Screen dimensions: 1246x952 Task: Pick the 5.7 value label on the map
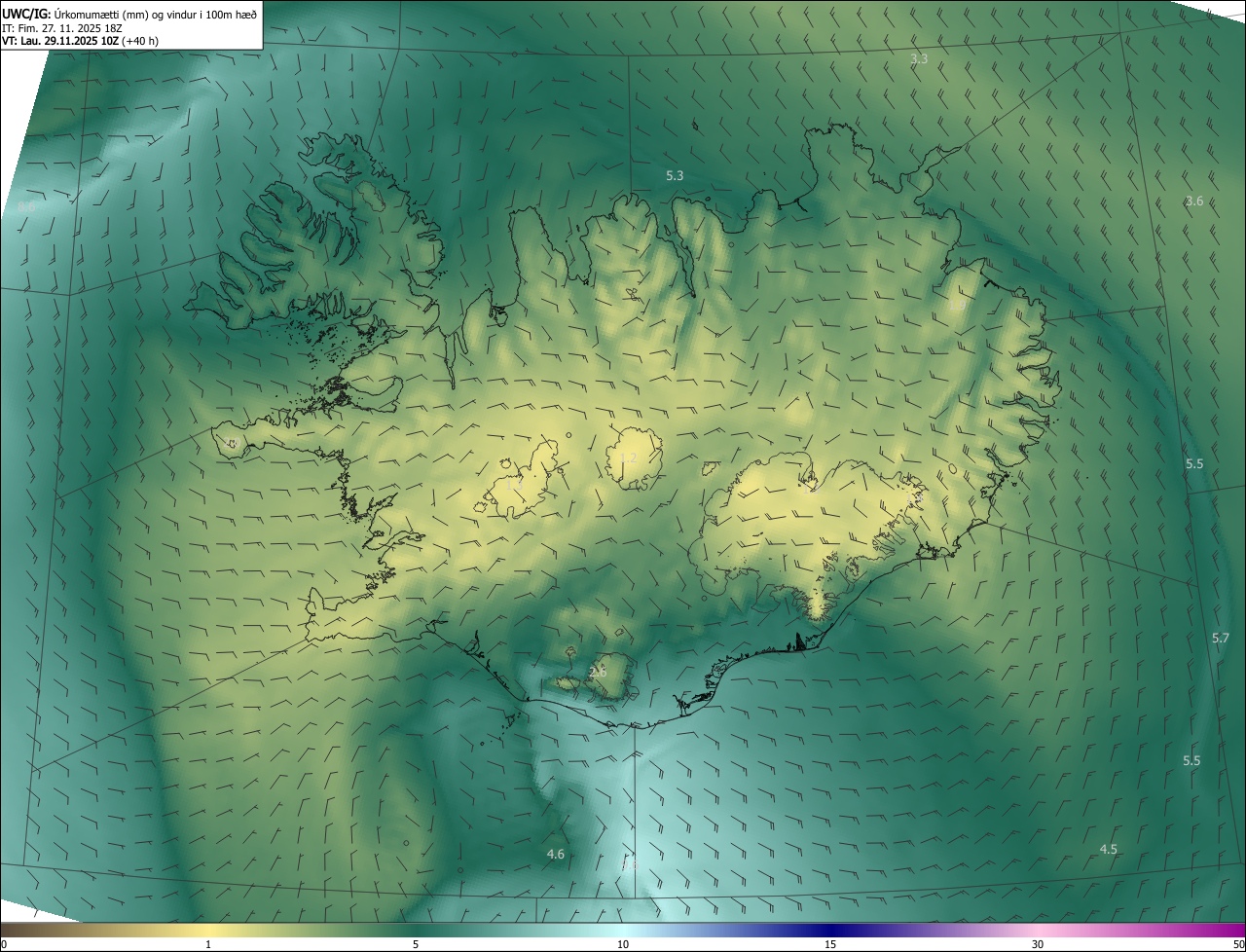[x=1221, y=639]
